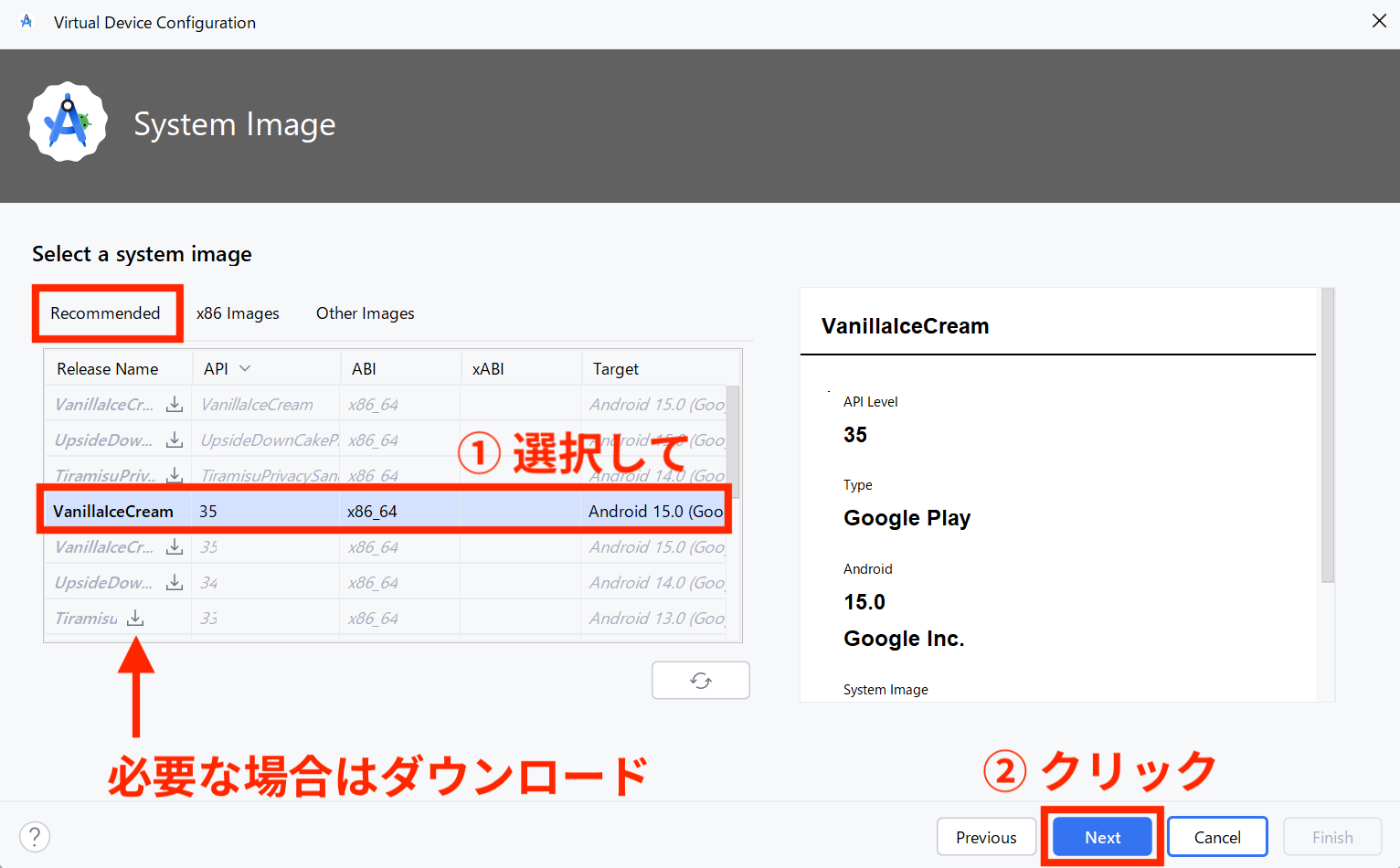Viewport: 1400px width, 868px height.
Task: Download VanillaIceCream image with API VanillaIceCream
Action: pyautogui.click(x=175, y=405)
